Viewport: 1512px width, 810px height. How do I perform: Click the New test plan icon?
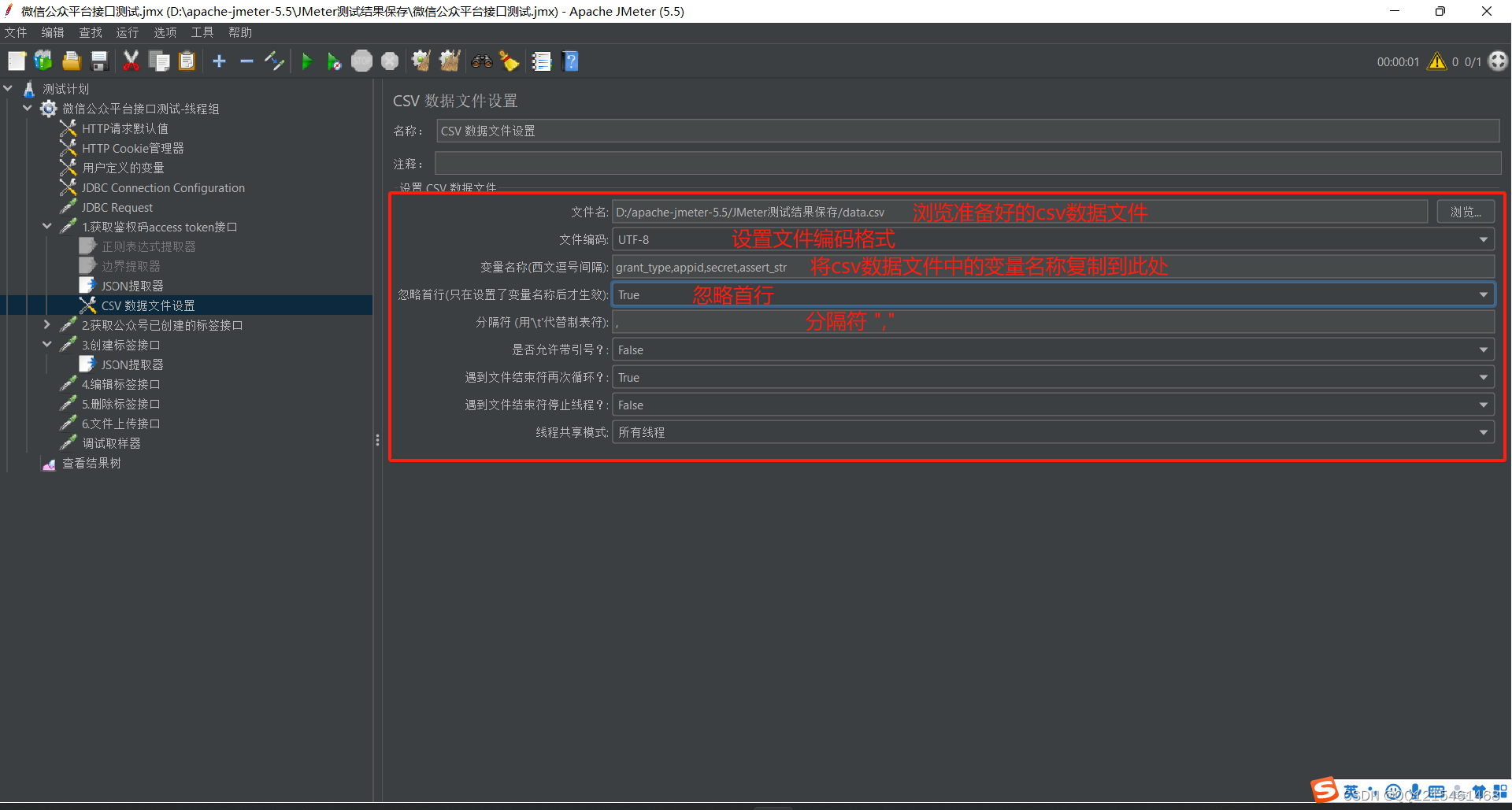pos(17,61)
